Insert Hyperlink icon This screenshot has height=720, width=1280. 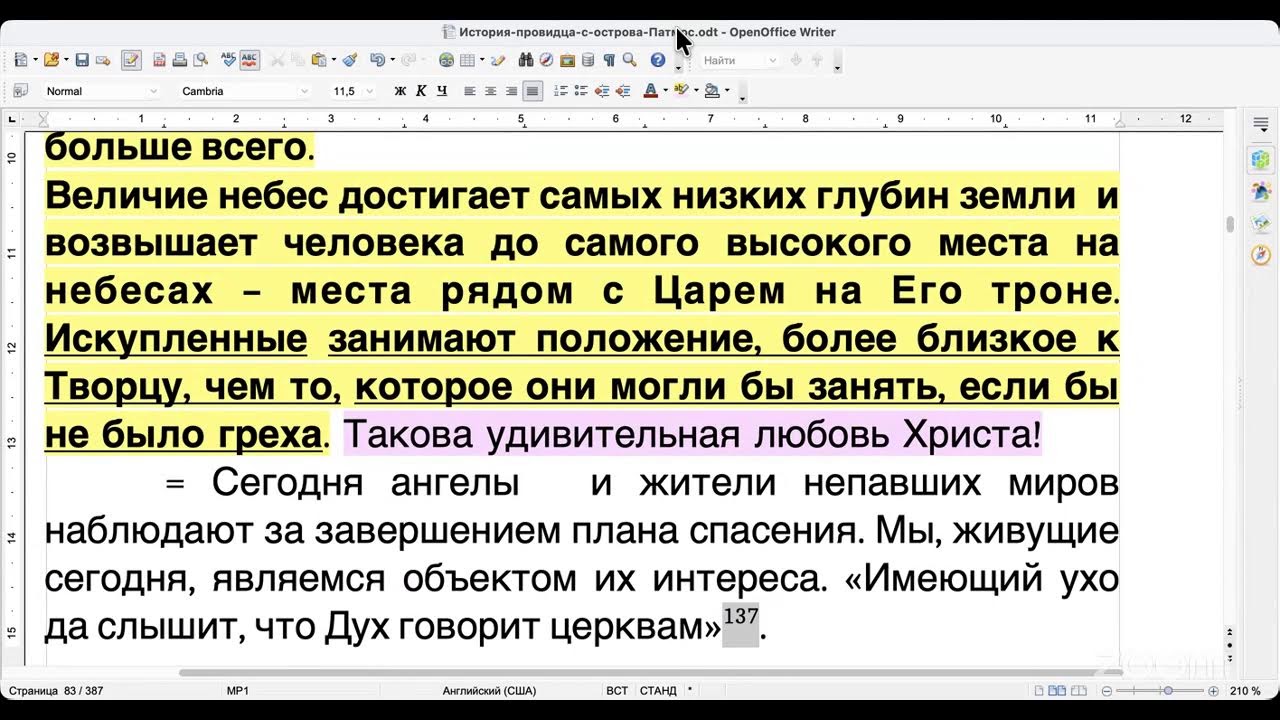(x=446, y=60)
